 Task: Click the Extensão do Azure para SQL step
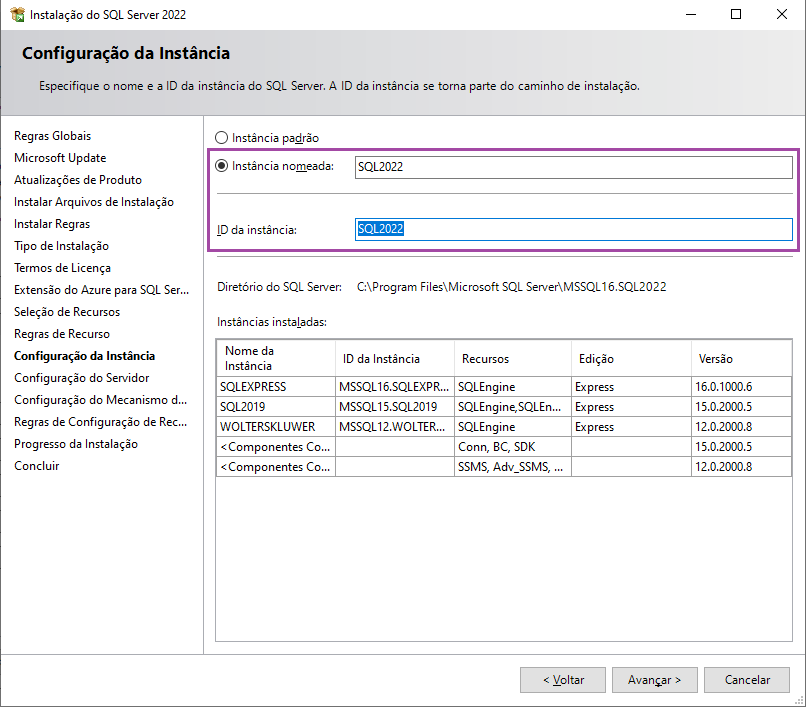point(101,290)
